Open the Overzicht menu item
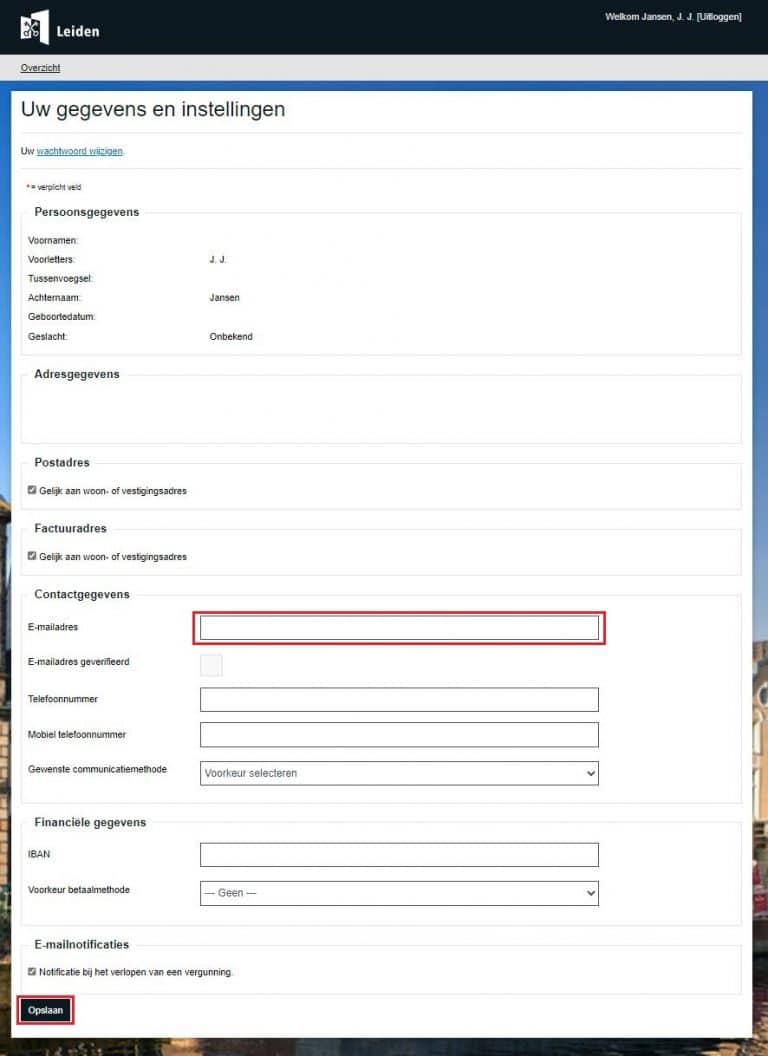Viewport: 768px width, 1056px height. pyautogui.click(x=40, y=68)
